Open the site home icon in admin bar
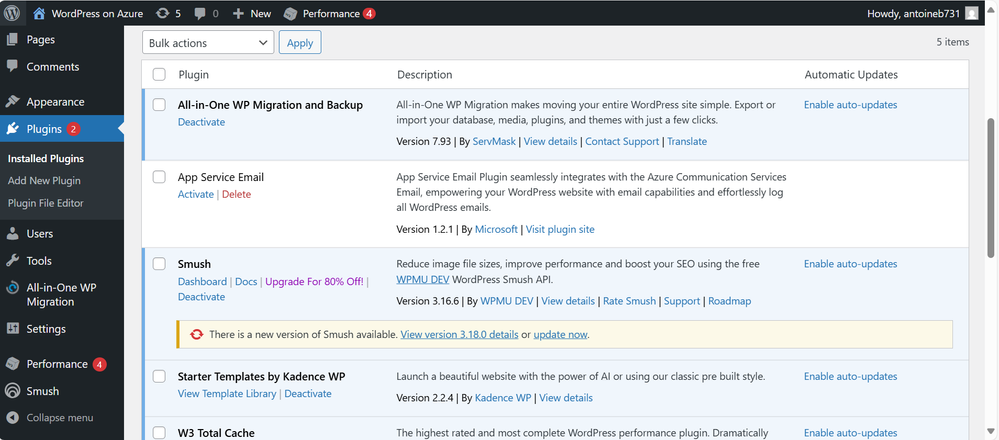Viewport: 999px width, 440px height. (40, 13)
